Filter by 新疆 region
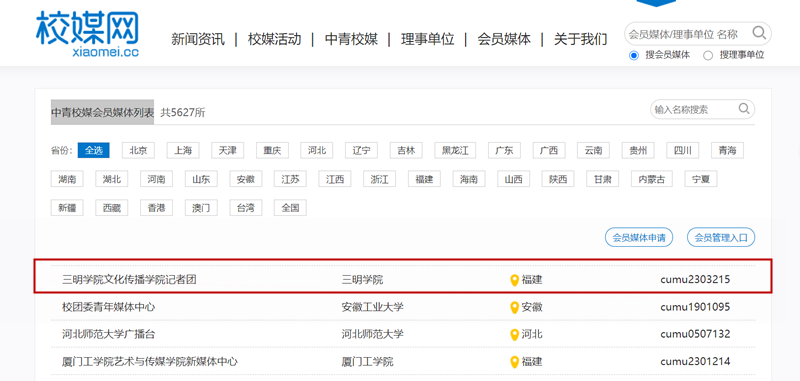The height and width of the screenshot is (381, 800). [x=67, y=208]
